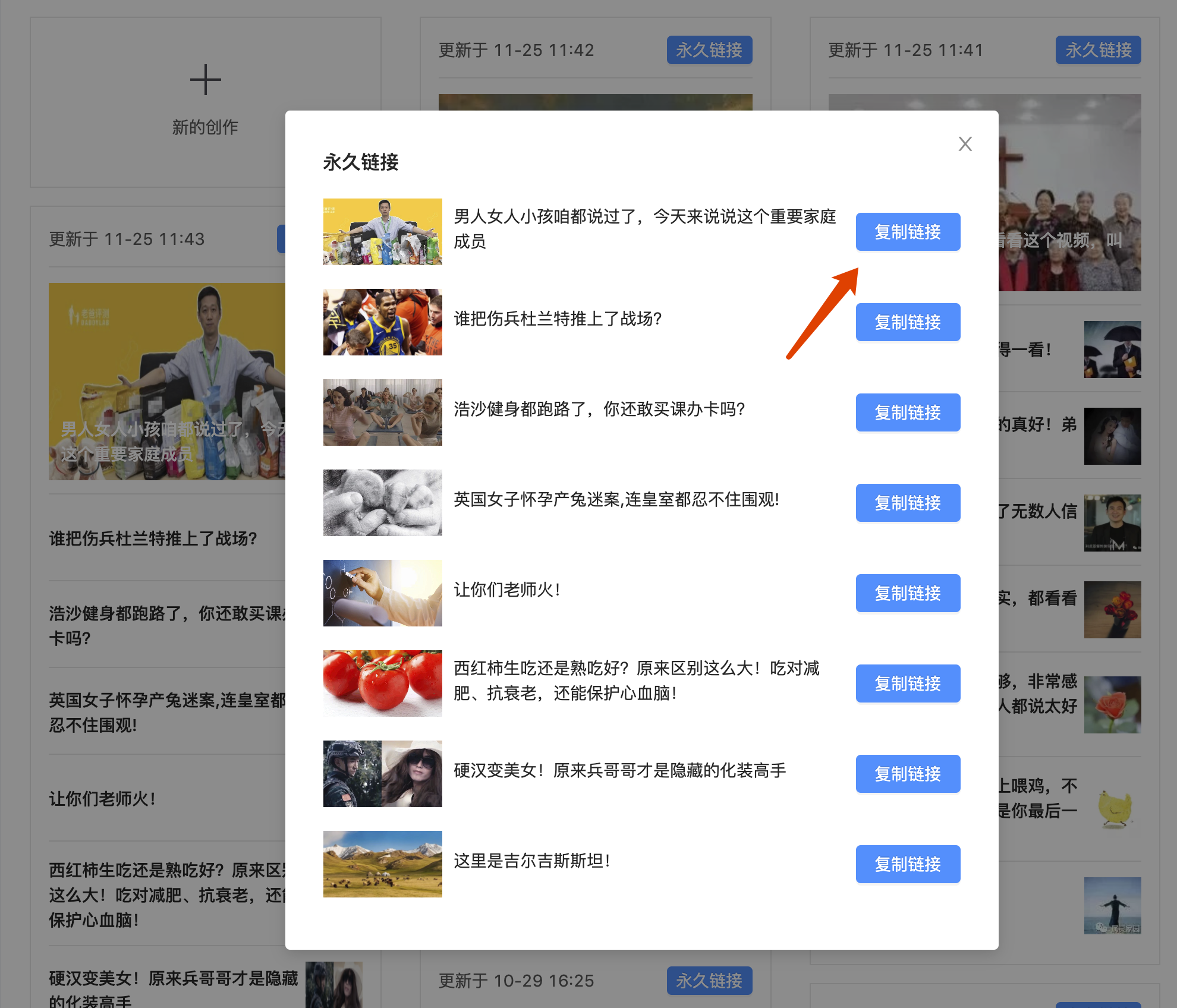Open 永久链接 on the 11-25 11:42 card
Screen dimensions: 1177x1008
coord(709,50)
